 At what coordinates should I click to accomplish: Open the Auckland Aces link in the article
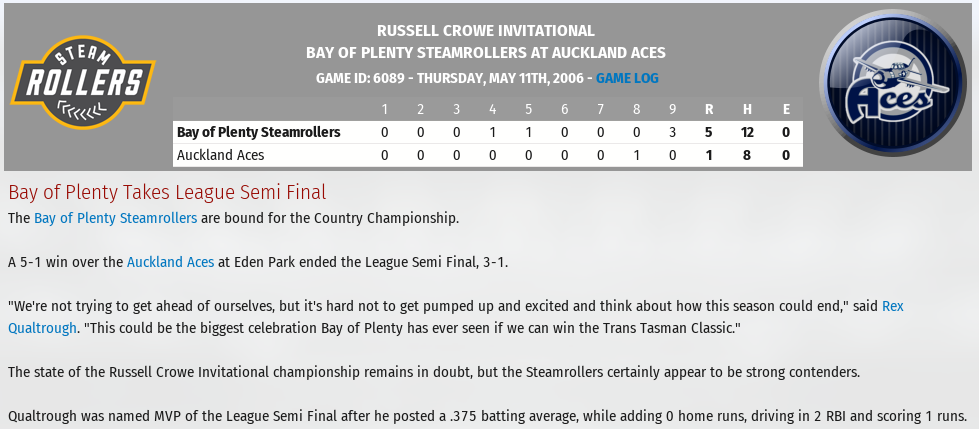(170, 262)
